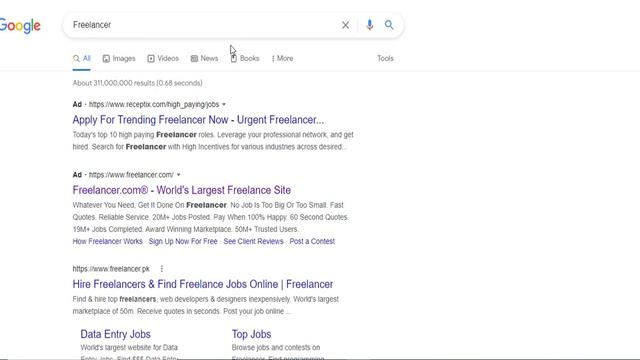This screenshot has width=640, height=360.
Task: Click the https://www.freelancer.com/ ad URL
Action: (131, 175)
